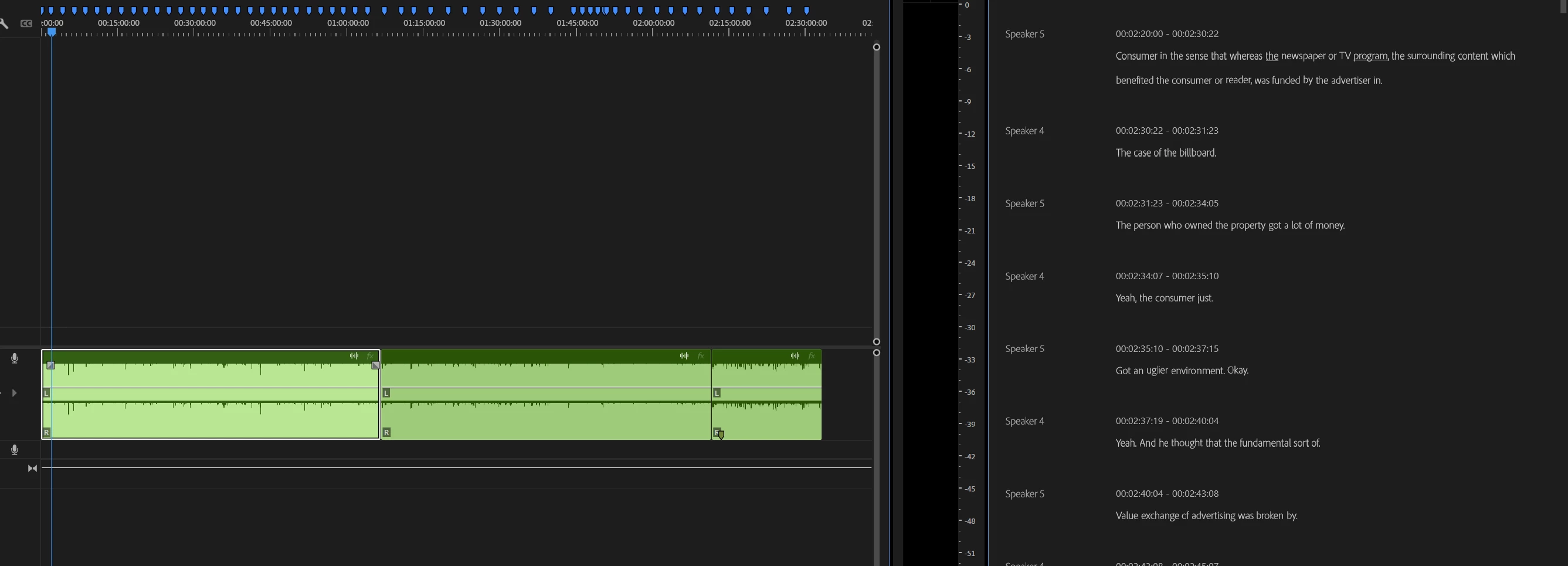Click the mix track volume line
The width and height of the screenshot is (1568, 566).
pos(457,468)
